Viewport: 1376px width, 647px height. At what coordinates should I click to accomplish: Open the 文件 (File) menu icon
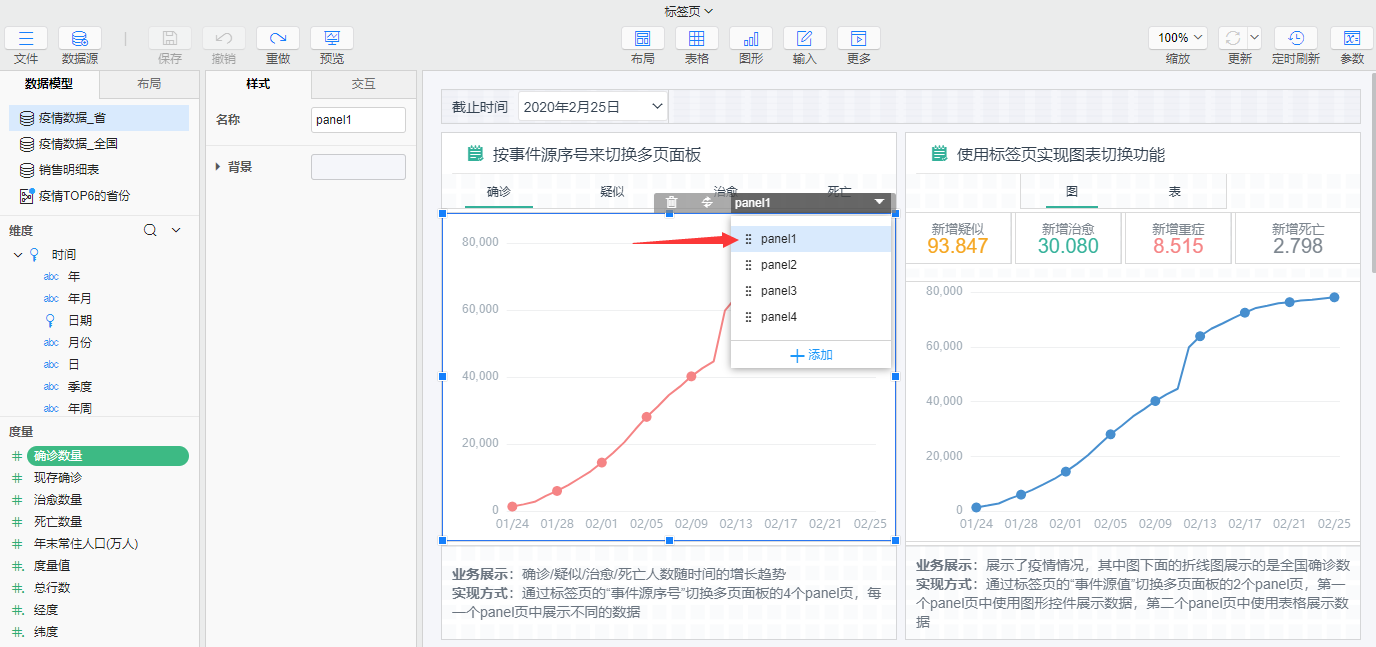click(26, 39)
